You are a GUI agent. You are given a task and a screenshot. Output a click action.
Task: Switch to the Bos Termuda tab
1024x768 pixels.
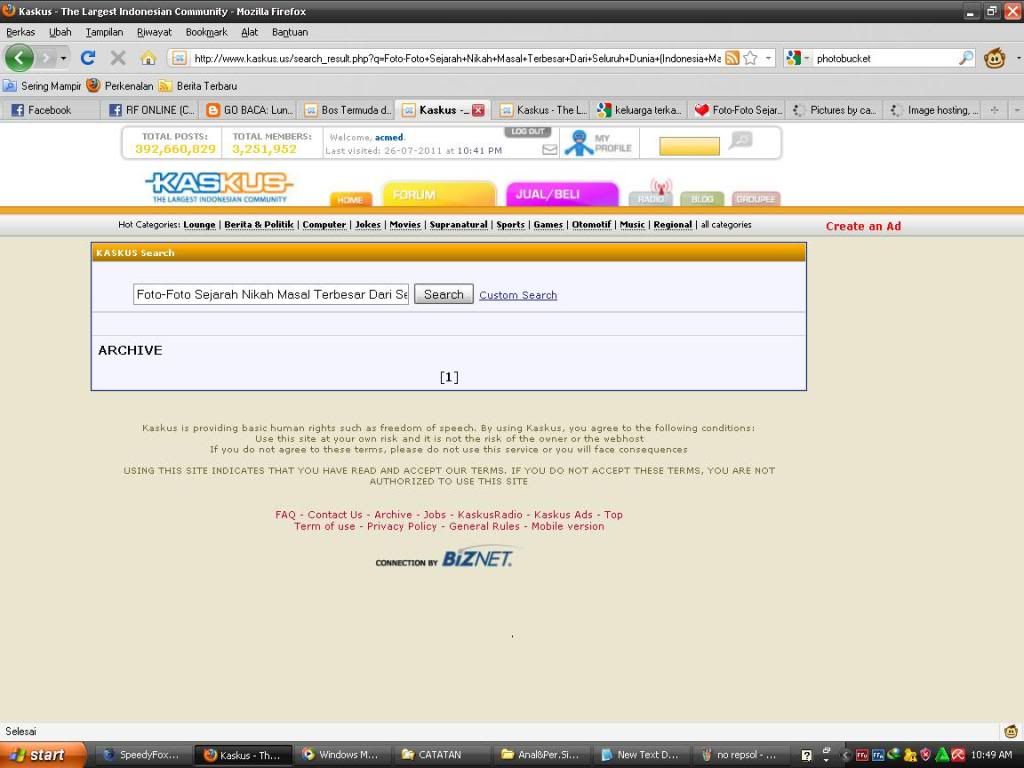pyautogui.click(x=346, y=110)
